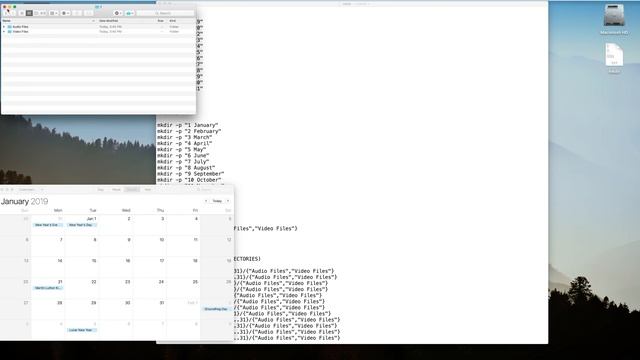Viewport: 640px width, 360px height.
Task: Expand the Audio Files folder triangle
Action: coord(4,27)
